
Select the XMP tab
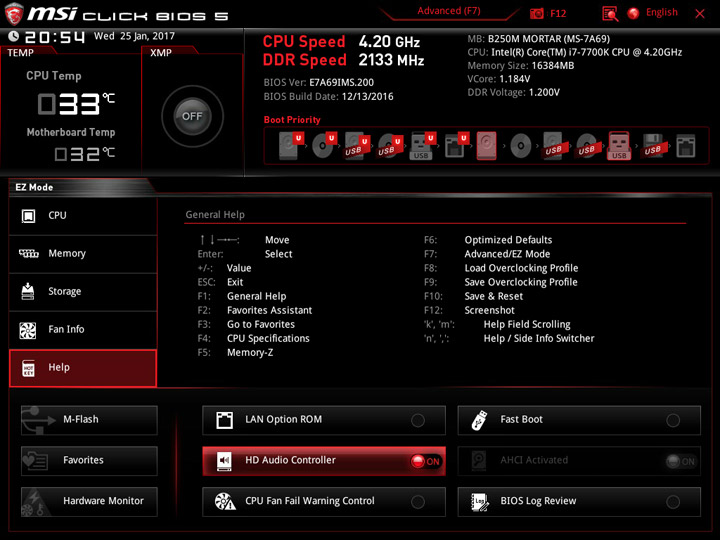pyautogui.click(x=161, y=53)
